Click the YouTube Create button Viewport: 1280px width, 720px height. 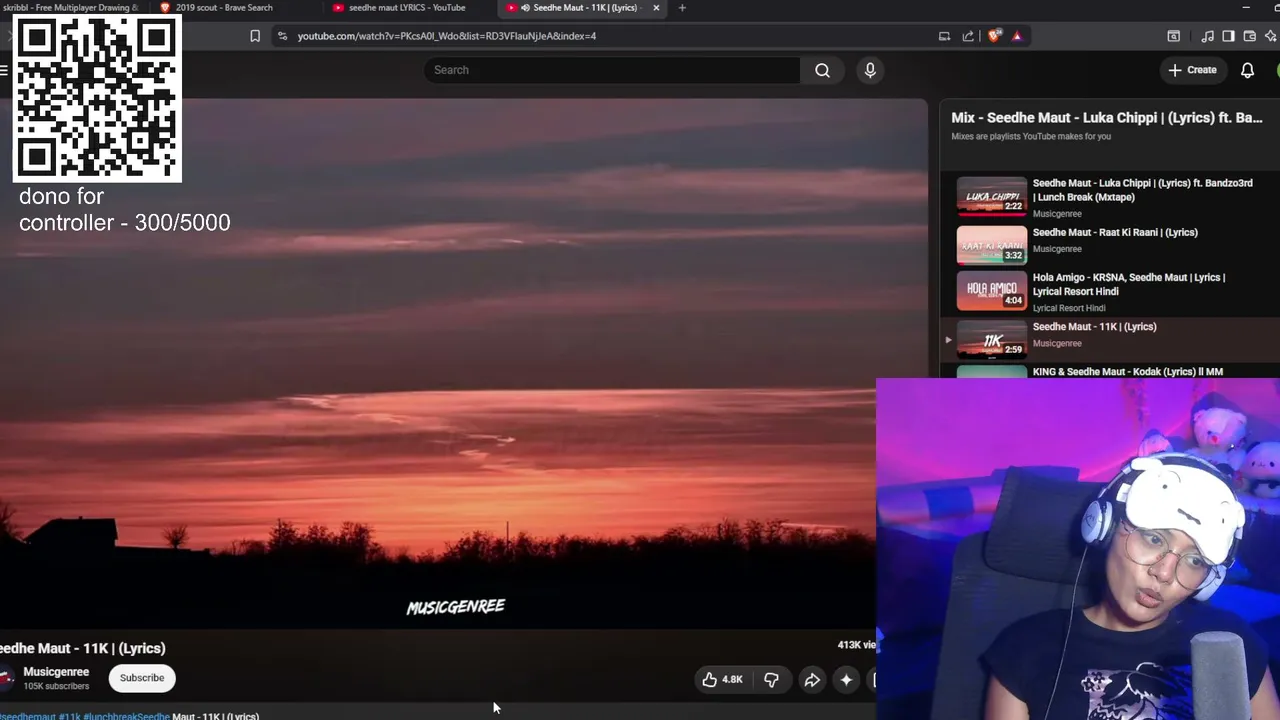[x=1193, y=70]
